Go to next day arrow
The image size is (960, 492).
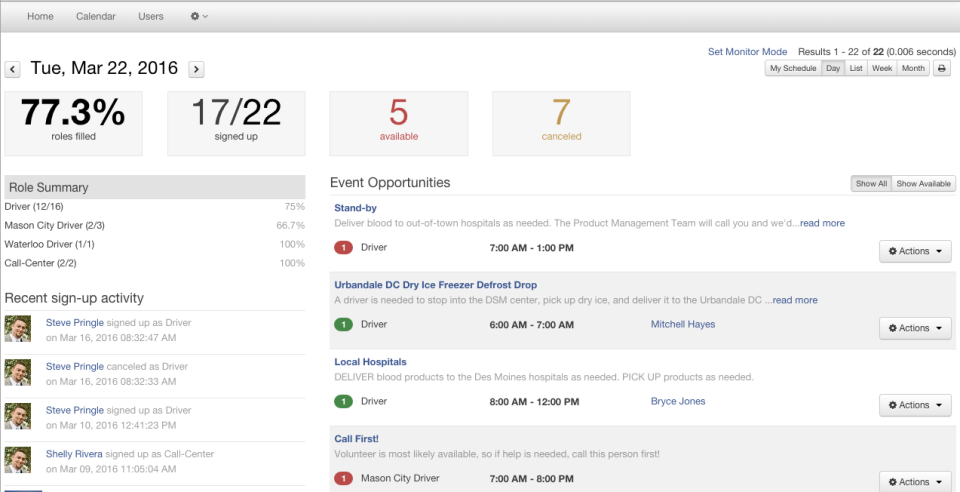pyautogui.click(x=196, y=70)
